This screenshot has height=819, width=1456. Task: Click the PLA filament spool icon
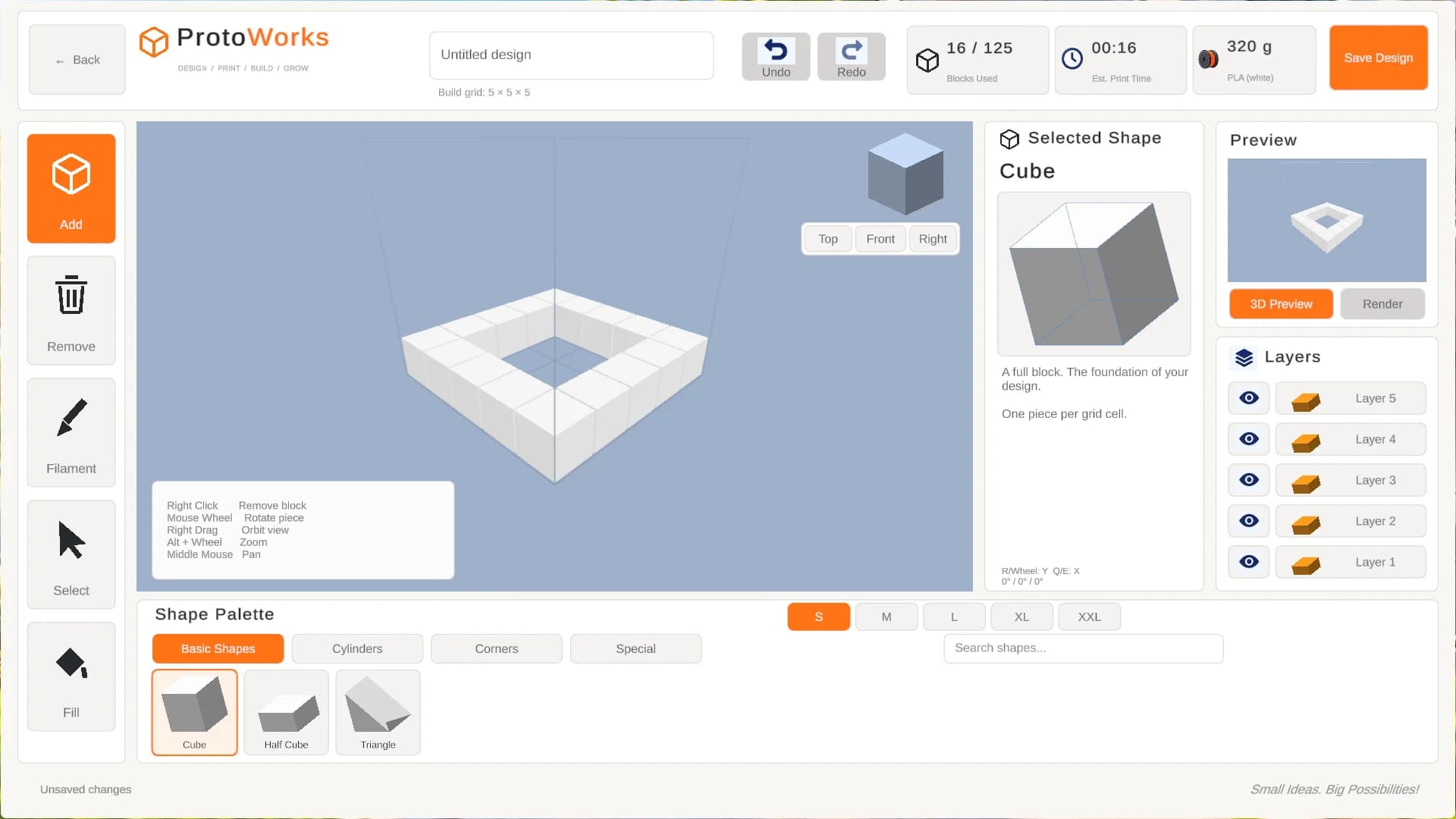point(1208,58)
